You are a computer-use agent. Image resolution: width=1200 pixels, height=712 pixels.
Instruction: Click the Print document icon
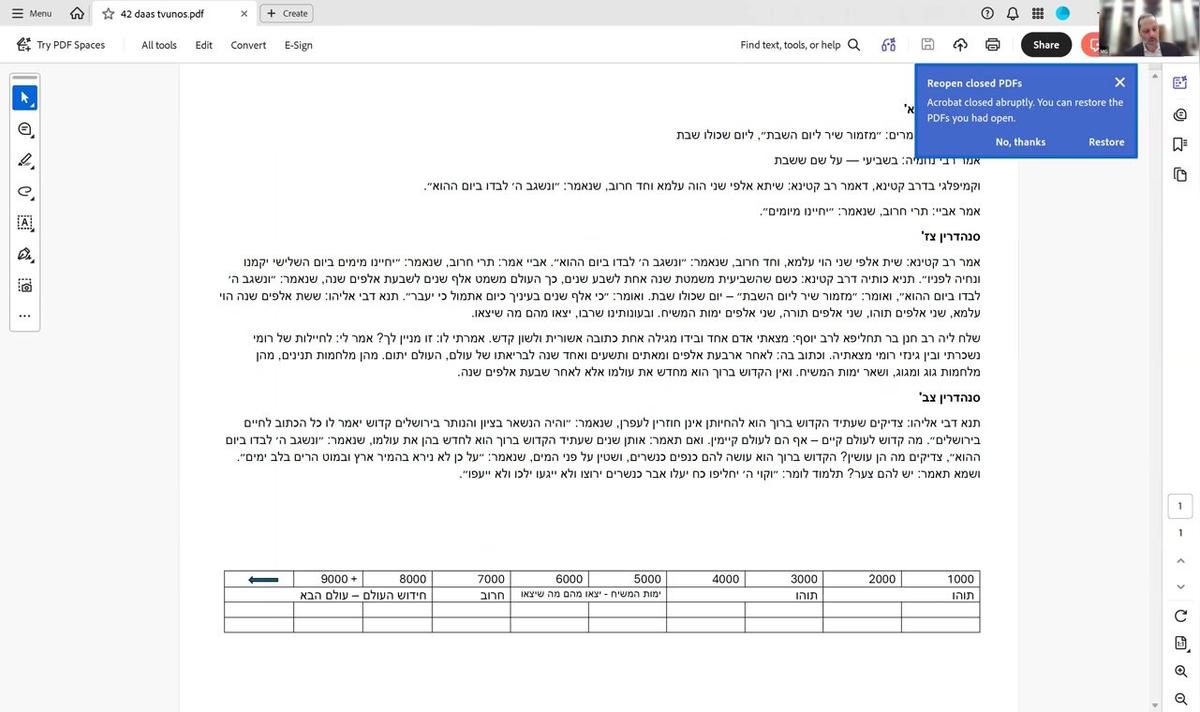tap(992, 44)
